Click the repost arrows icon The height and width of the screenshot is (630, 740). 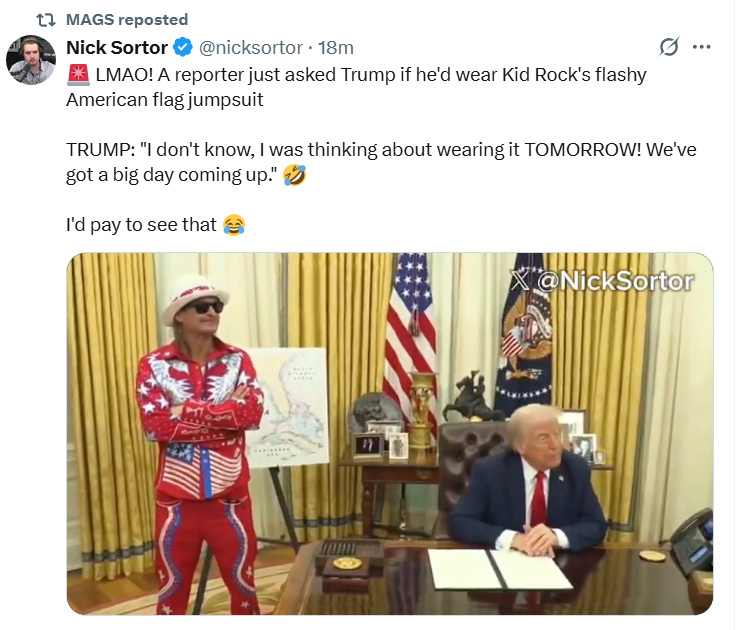(46, 20)
